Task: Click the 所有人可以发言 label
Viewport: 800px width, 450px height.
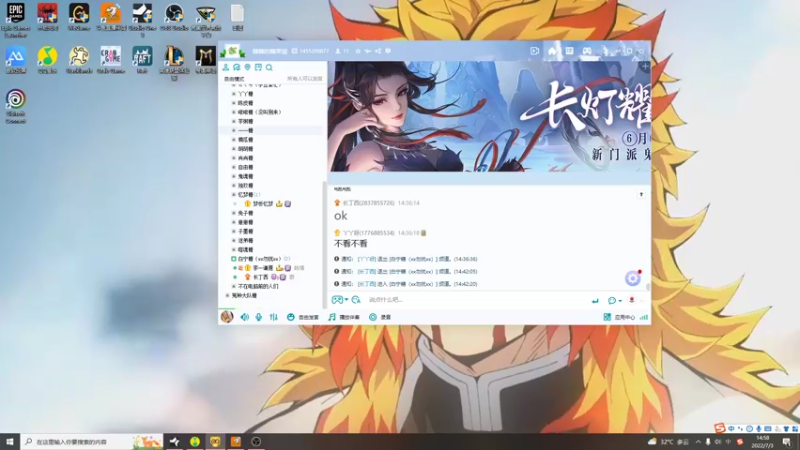Action: coord(305,79)
